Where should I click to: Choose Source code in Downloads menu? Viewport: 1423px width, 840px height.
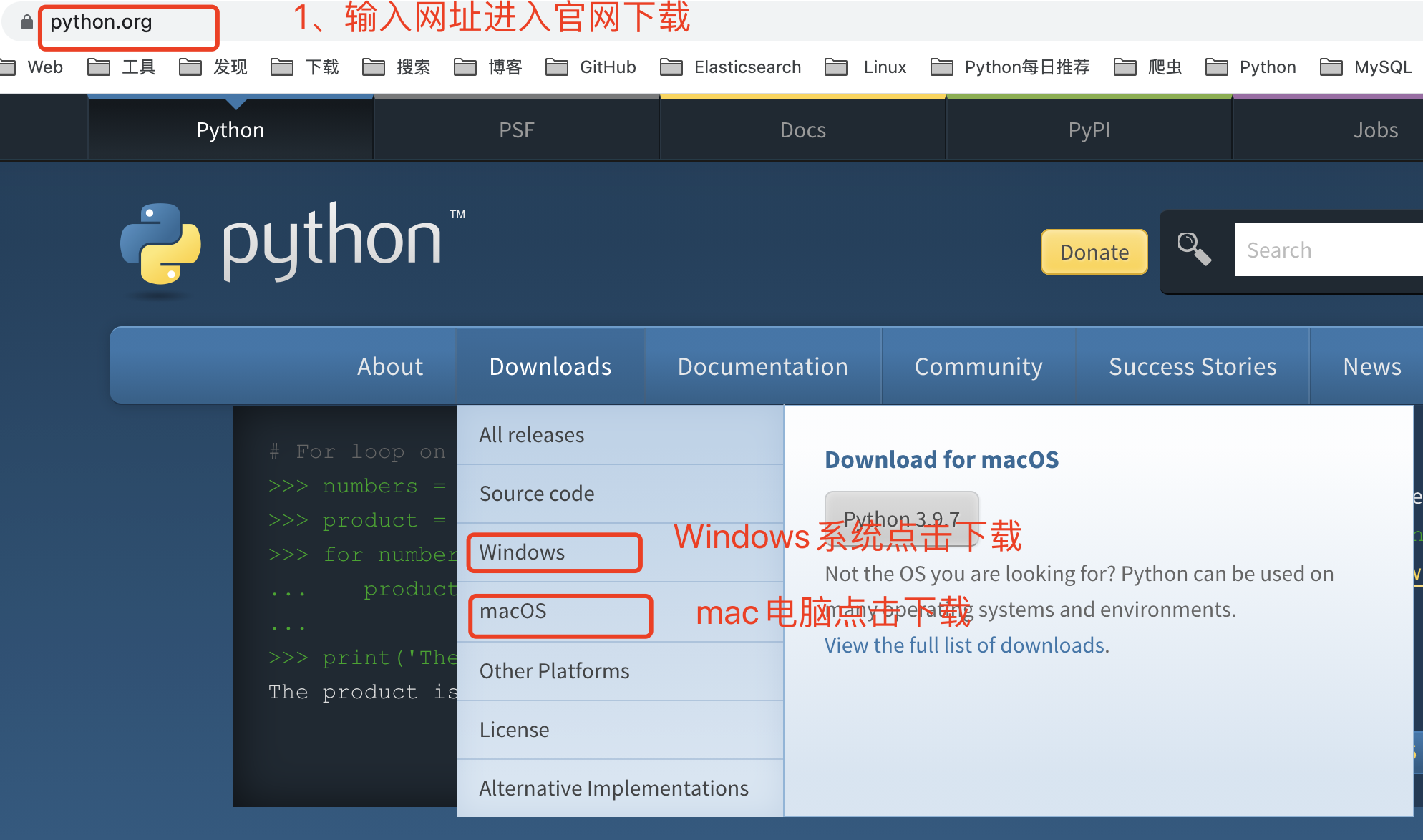tap(620, 494)
